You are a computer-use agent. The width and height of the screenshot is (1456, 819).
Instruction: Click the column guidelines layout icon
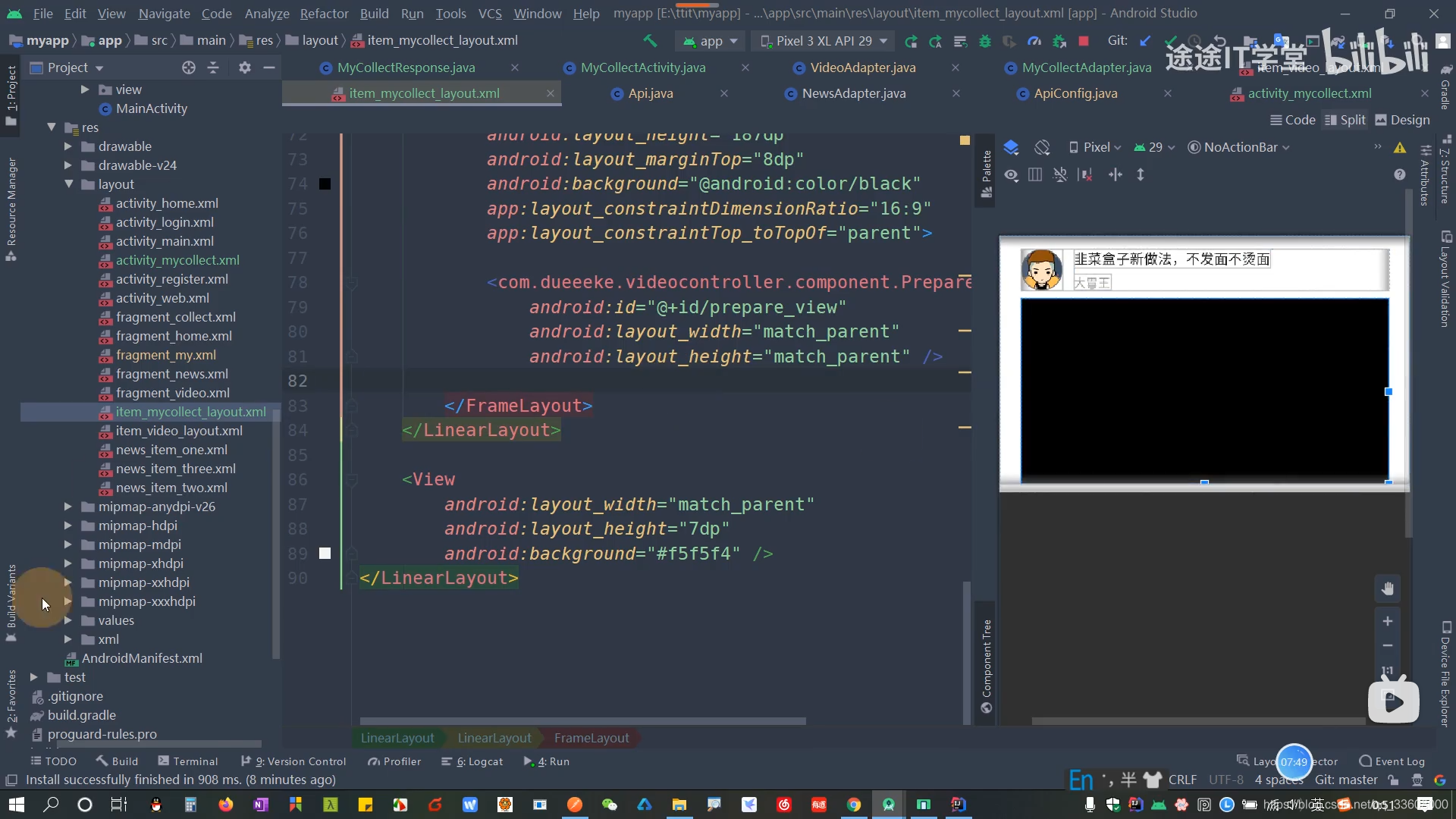(x=1035, y=175)
